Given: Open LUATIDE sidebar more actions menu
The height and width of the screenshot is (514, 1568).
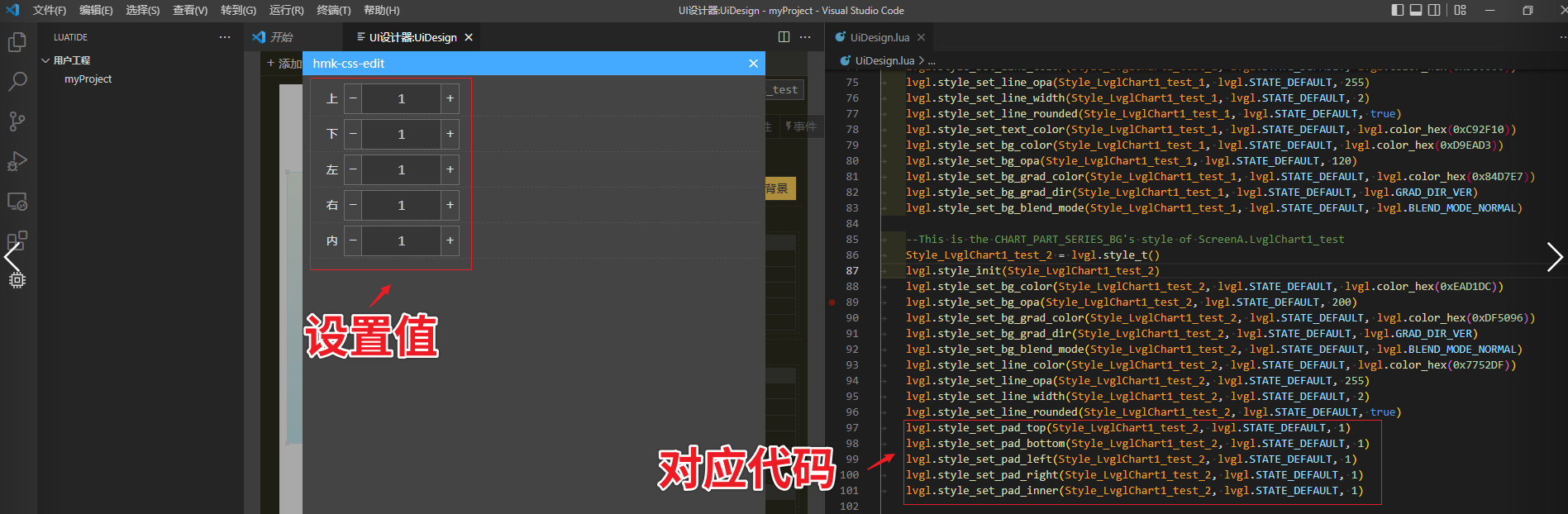Looking at the screenshot, I should coord(225,37).
